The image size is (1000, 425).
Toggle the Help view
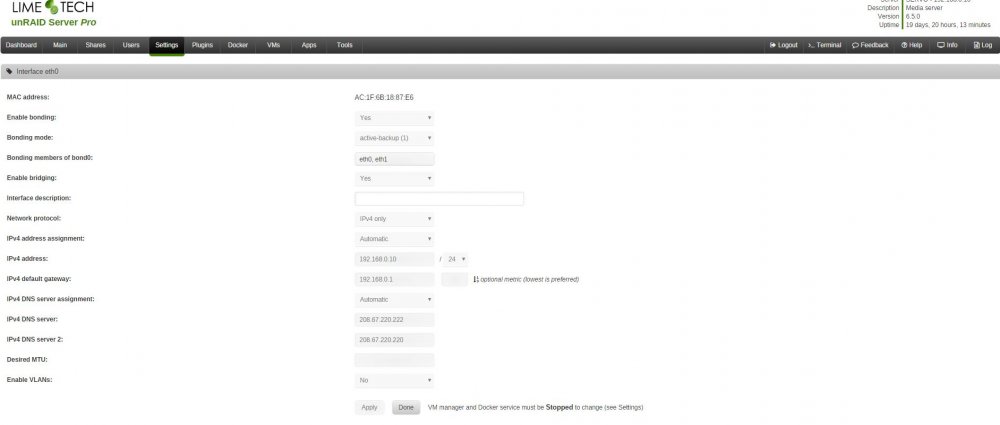[911, 45]
